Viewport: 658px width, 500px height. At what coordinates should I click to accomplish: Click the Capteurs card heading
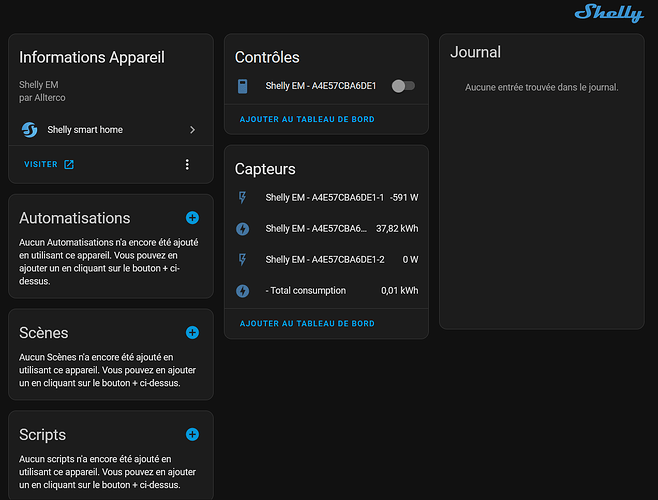click(265, 169)
